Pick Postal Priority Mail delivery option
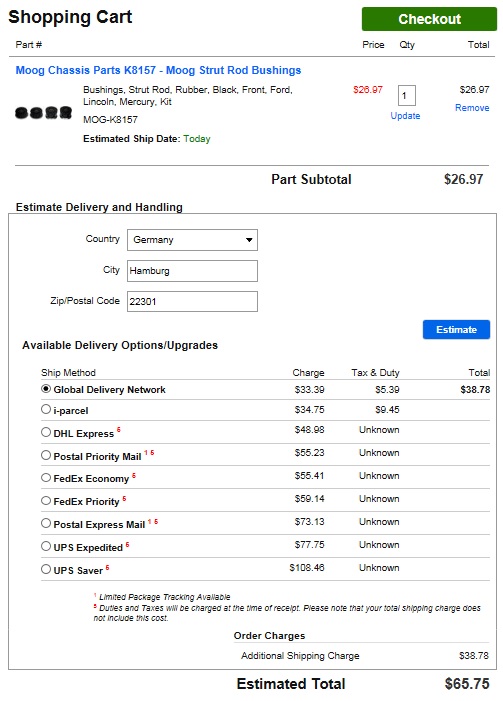Viewport: 503px width, 701px height. point(46,455)
